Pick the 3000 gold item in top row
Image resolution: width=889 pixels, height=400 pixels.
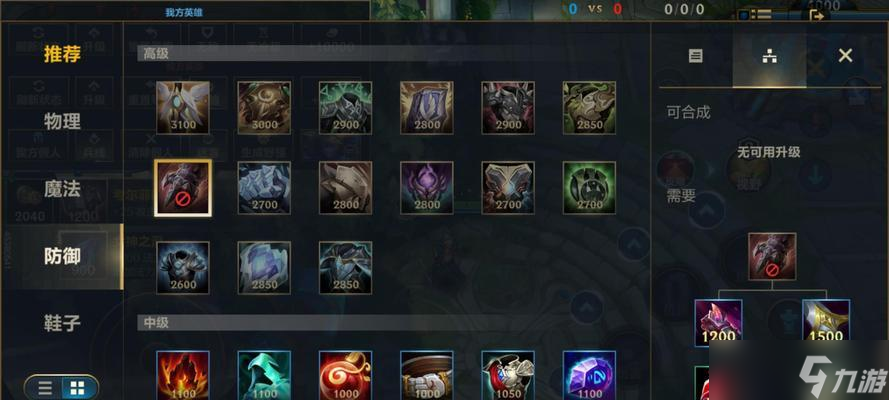(x=264, y=108)
